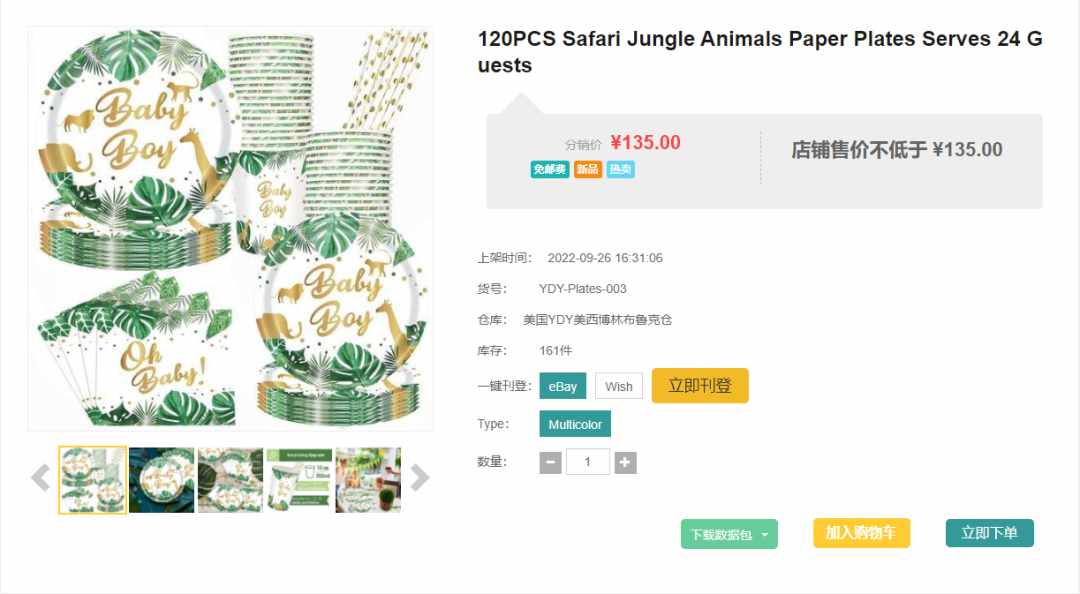This screenshot has width=1080, height=594.
Task: Click the orange 新品 new product tag
Action: point(588,169)
